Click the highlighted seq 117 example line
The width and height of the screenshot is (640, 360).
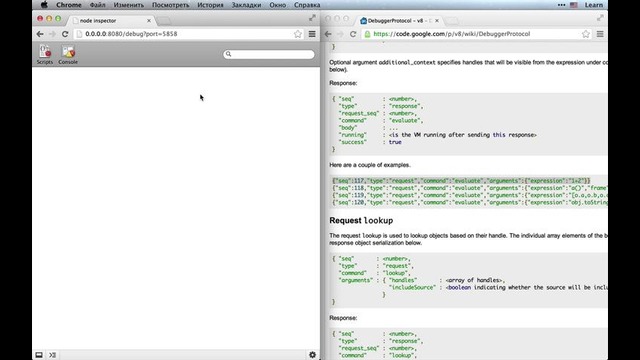pos(461,180)
